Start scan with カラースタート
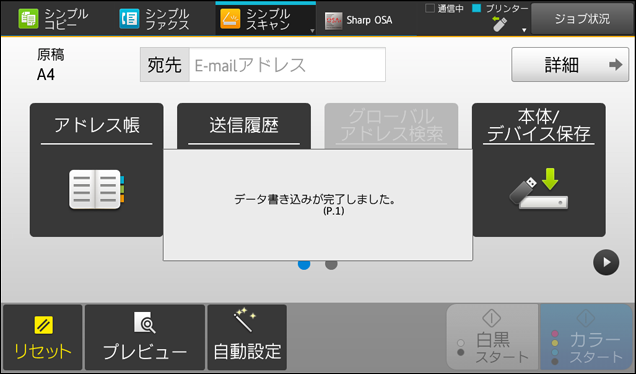The image size is (636, 374). pyautogui.click(x=586, y=337)
